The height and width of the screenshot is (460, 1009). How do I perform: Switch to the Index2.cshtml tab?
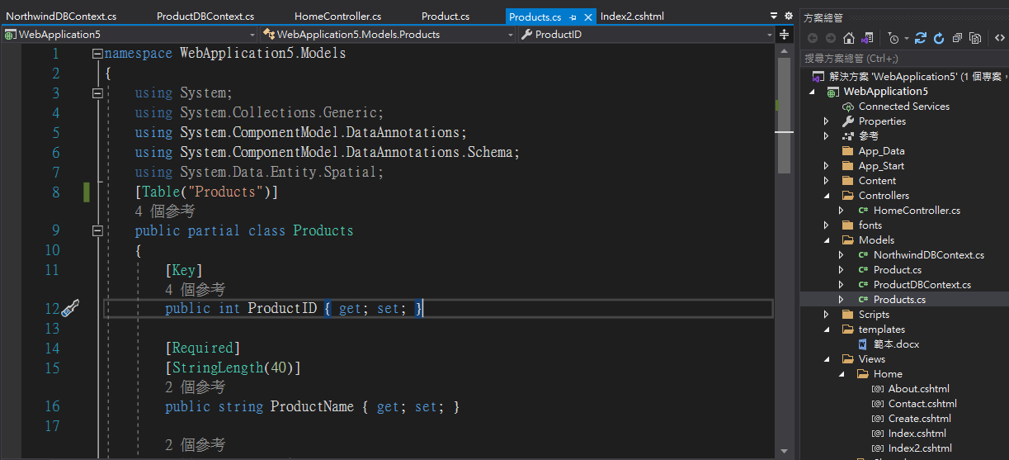point(632,16)
